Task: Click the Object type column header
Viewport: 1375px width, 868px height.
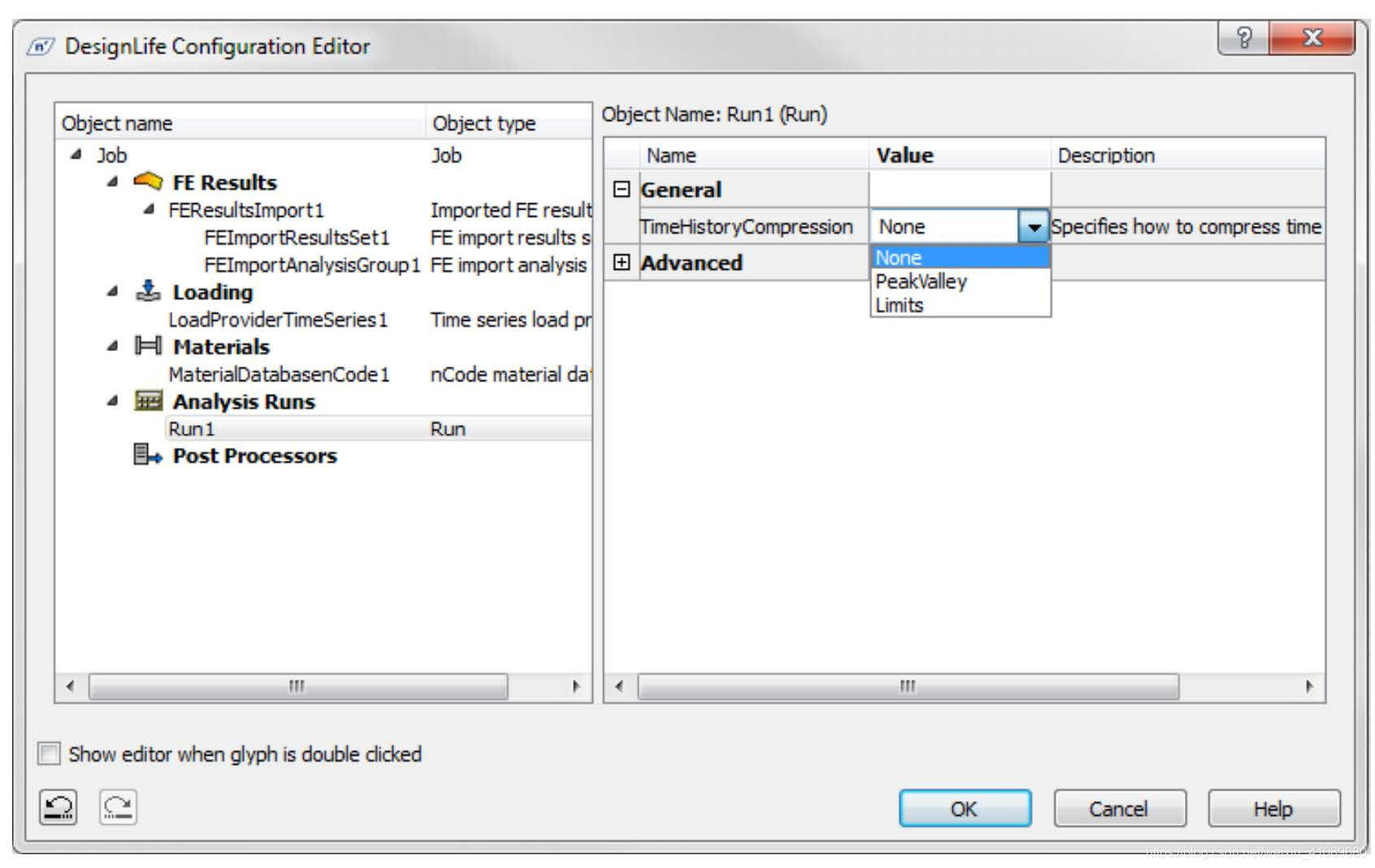Action: click(509, 123)
